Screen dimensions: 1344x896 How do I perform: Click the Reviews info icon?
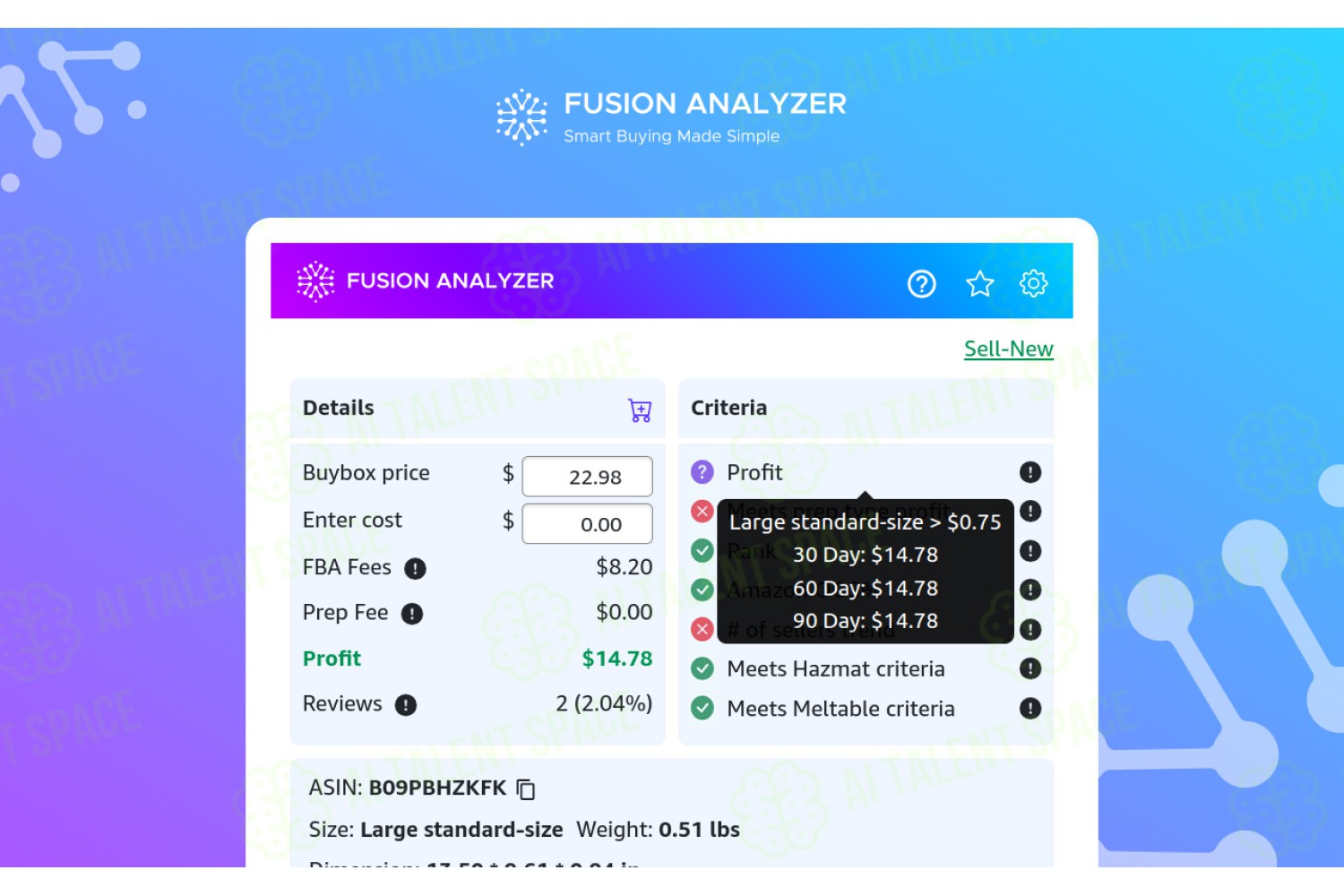[406, 705]
